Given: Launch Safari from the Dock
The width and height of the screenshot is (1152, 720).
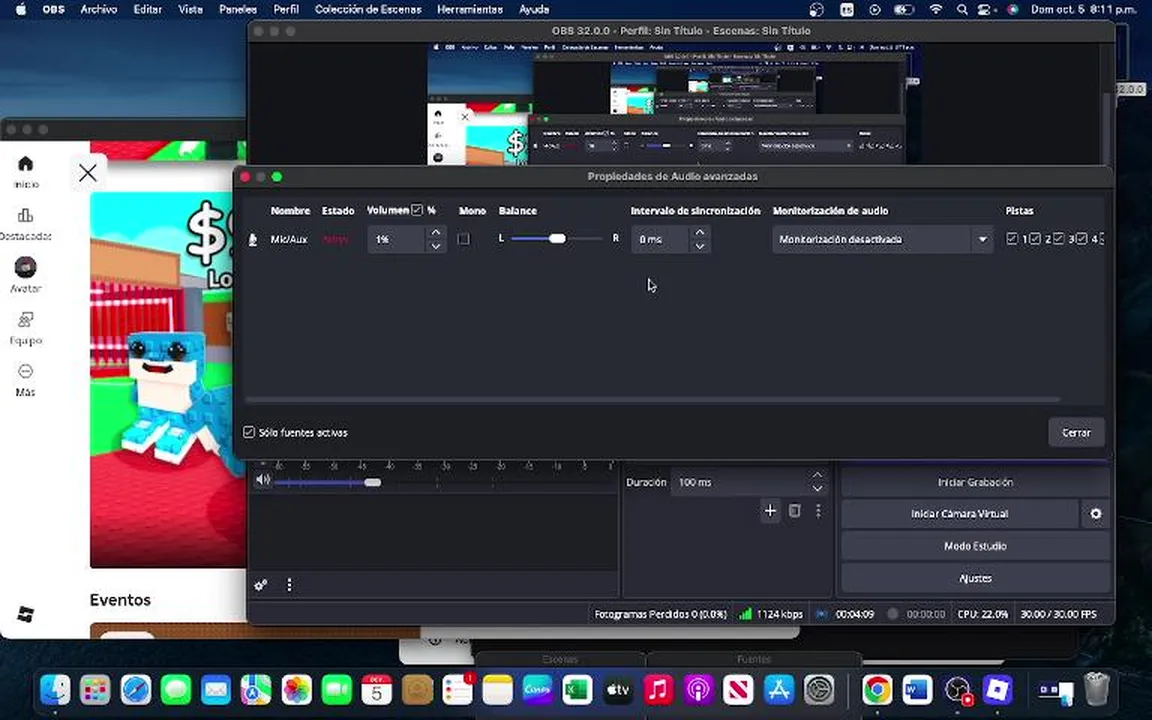Looking at the screenshot, I should (x=136, y=690).
